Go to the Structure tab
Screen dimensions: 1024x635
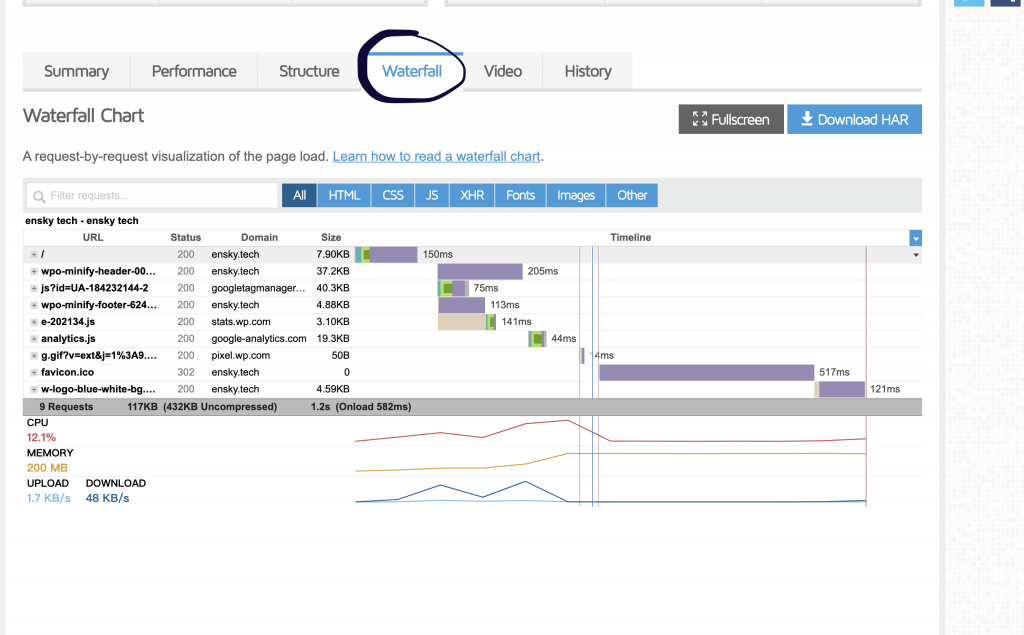309,71
